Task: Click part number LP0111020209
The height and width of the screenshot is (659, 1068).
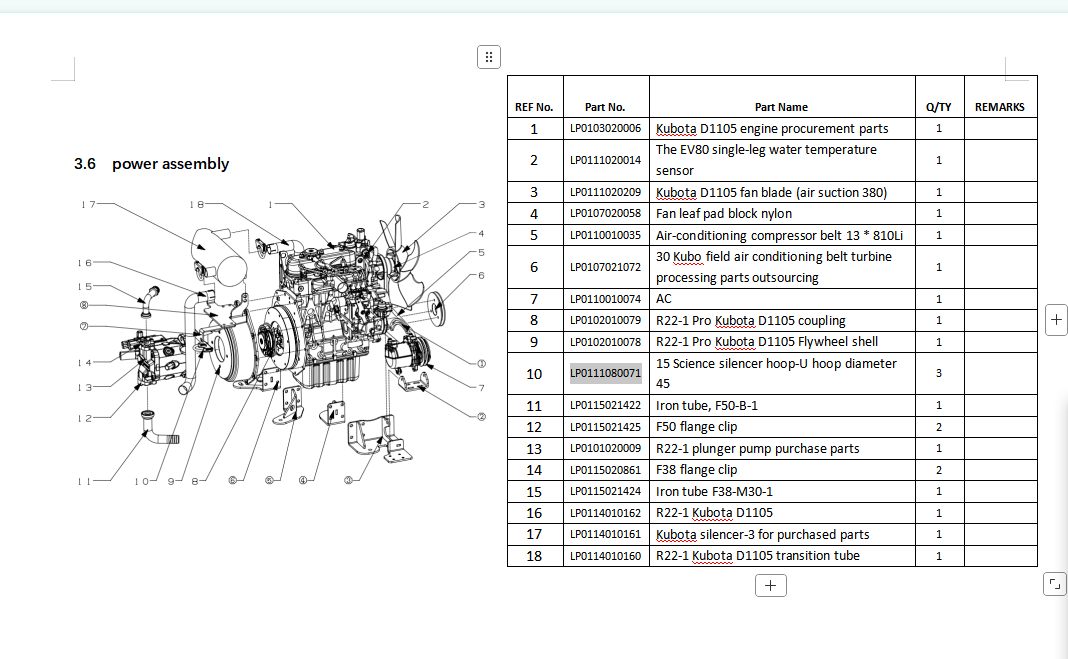Action: click(x=606, y=193)
